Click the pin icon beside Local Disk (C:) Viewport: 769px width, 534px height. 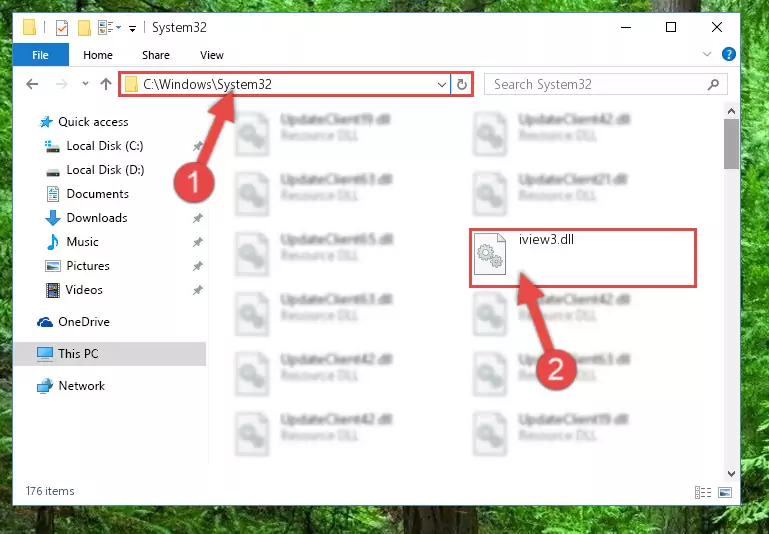click(198, 146)
